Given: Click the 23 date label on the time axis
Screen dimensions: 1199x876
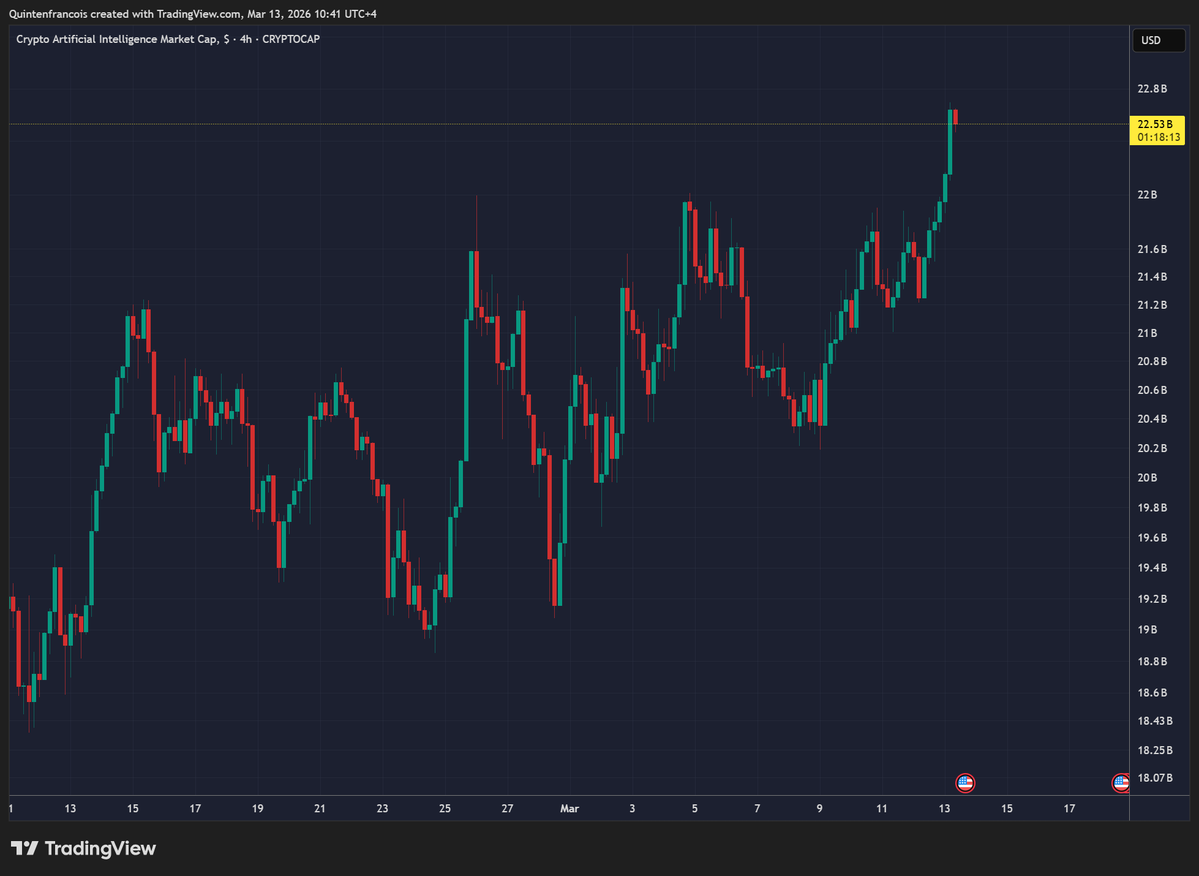Looking at the screenshot, I should click(x=382, y=808).
